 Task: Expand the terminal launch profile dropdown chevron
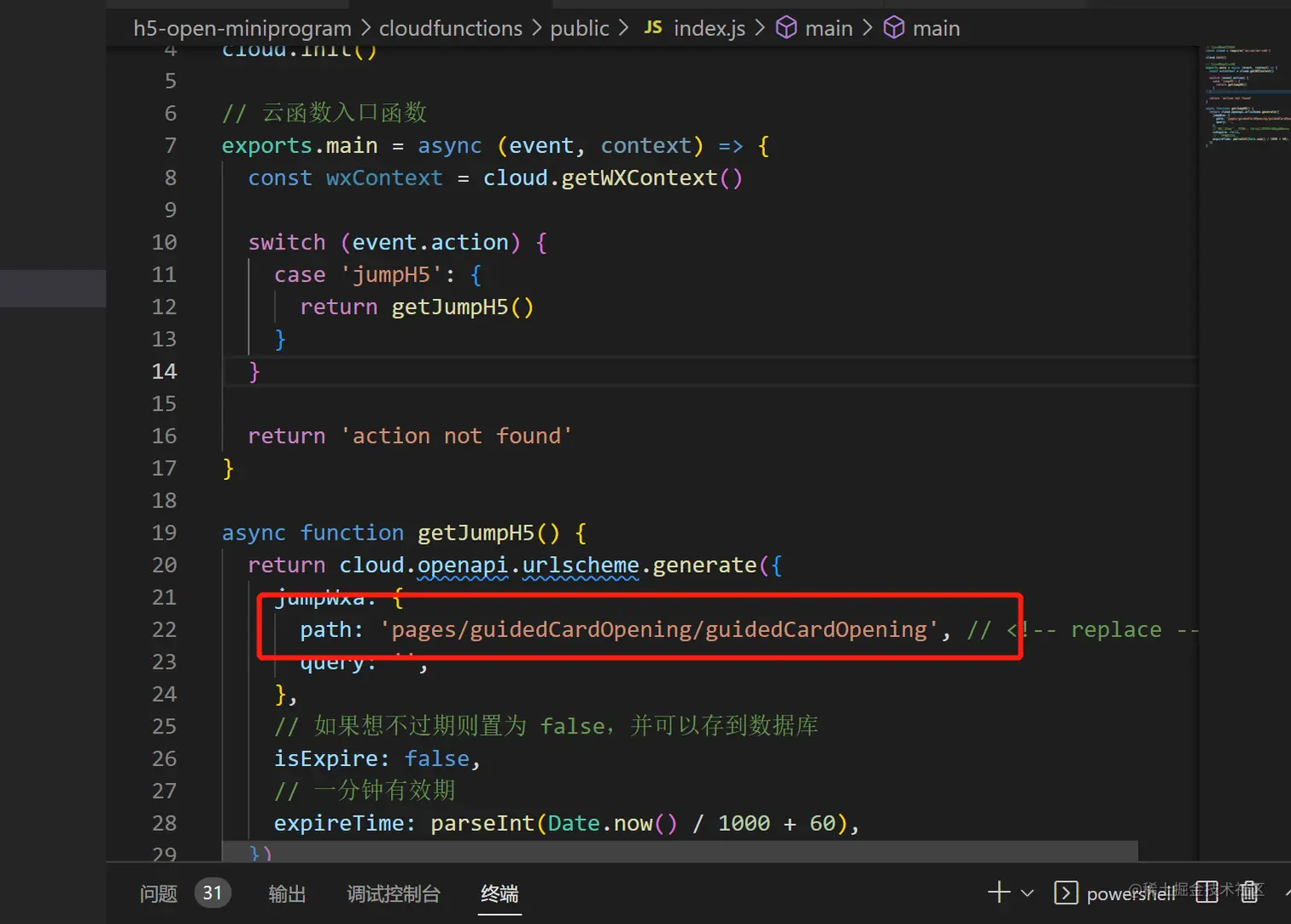(1027, 893)
